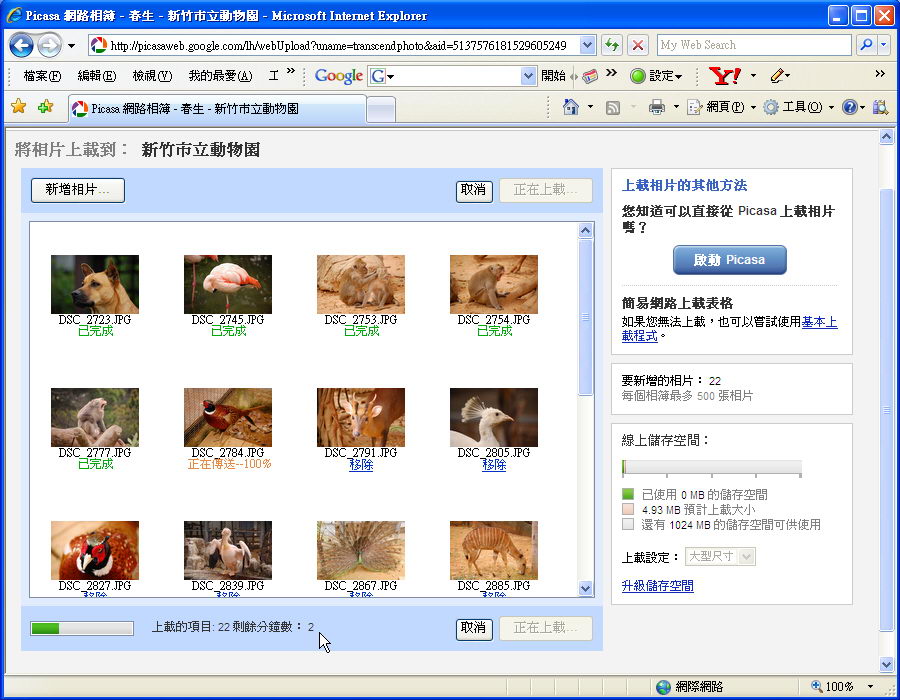Click the 取消 button beside 新增相片

point(474,190)
